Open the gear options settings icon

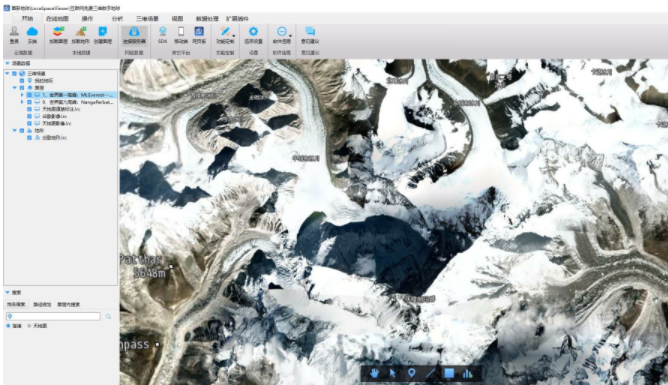coord(253,32)
